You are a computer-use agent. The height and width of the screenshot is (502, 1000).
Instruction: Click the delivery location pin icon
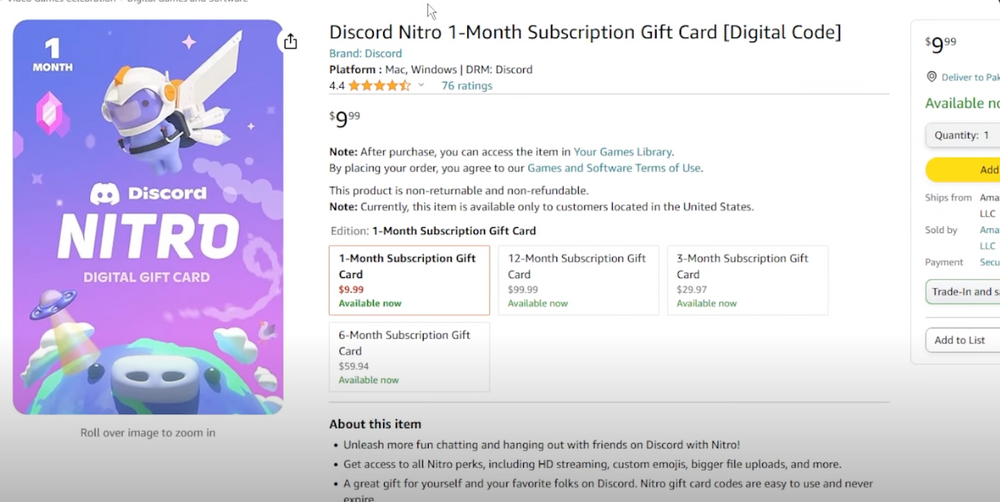point(931,77)
